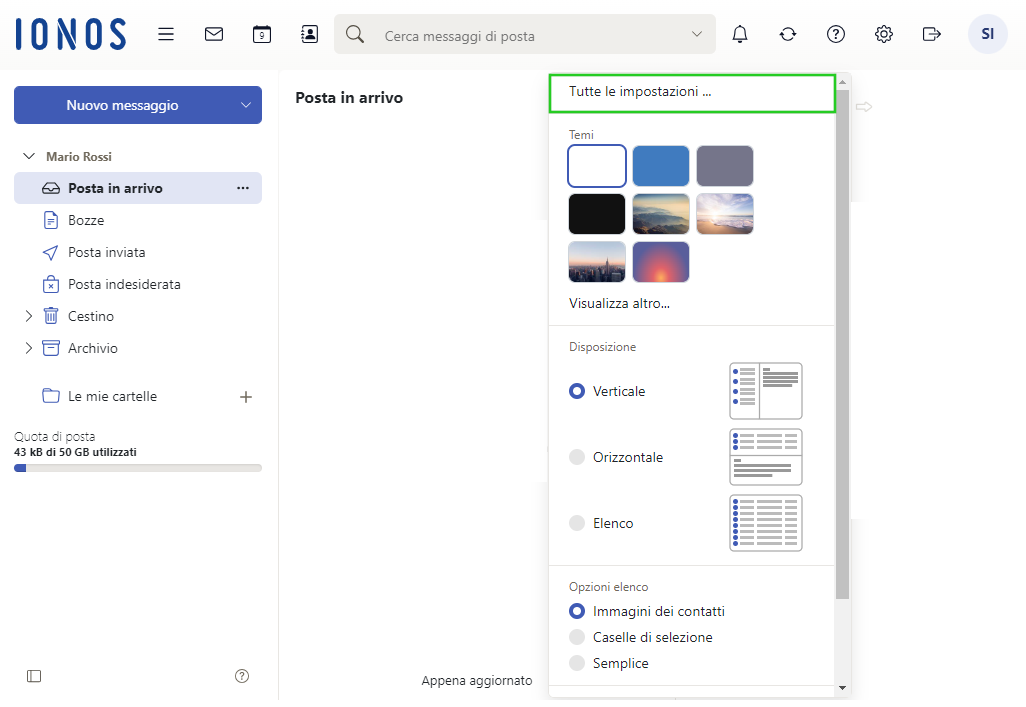Open Tutte le impostazioni menu entry
The width and height of the screenshot is (1026, 707).
click(692, 93)
